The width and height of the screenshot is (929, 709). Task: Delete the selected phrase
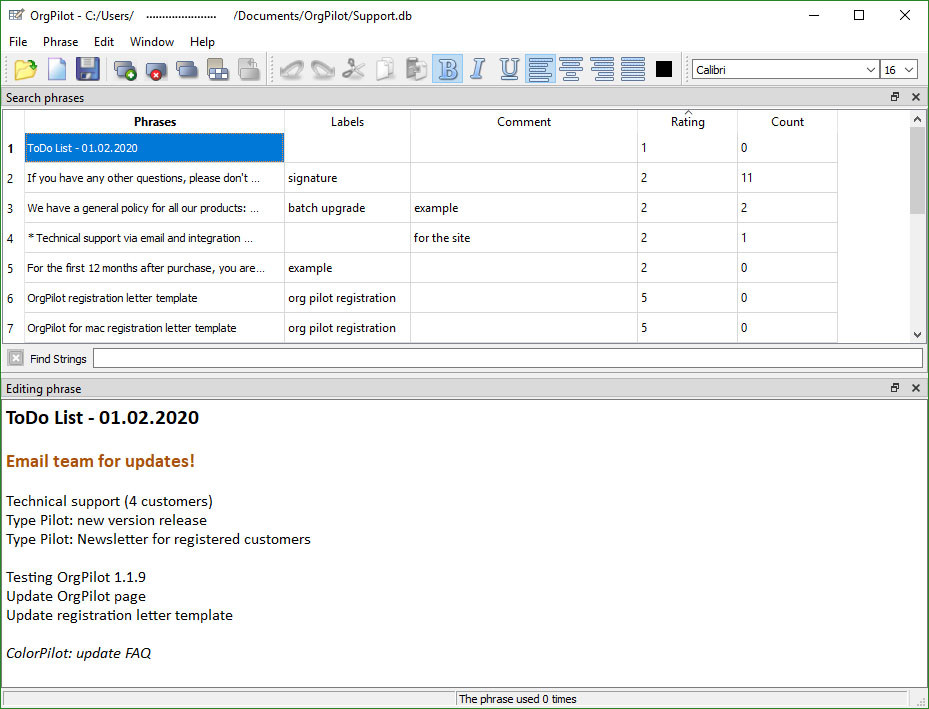coord(156,70)
